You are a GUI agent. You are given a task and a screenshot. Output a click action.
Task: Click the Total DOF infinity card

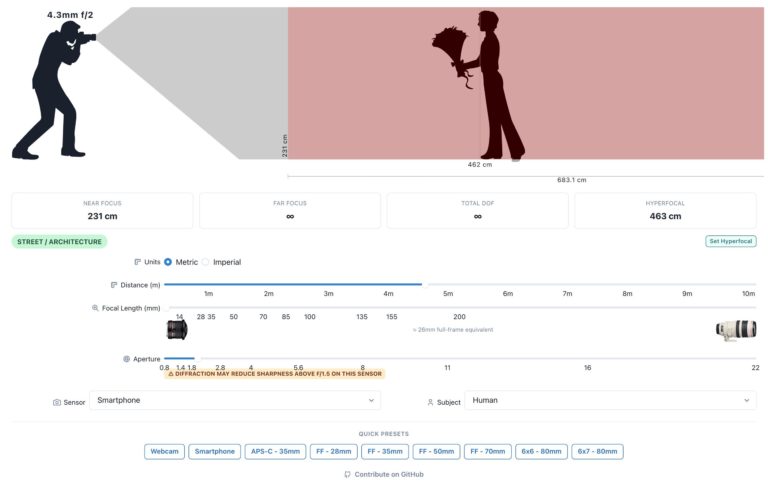pyautogui.click(x=478, y=211)
